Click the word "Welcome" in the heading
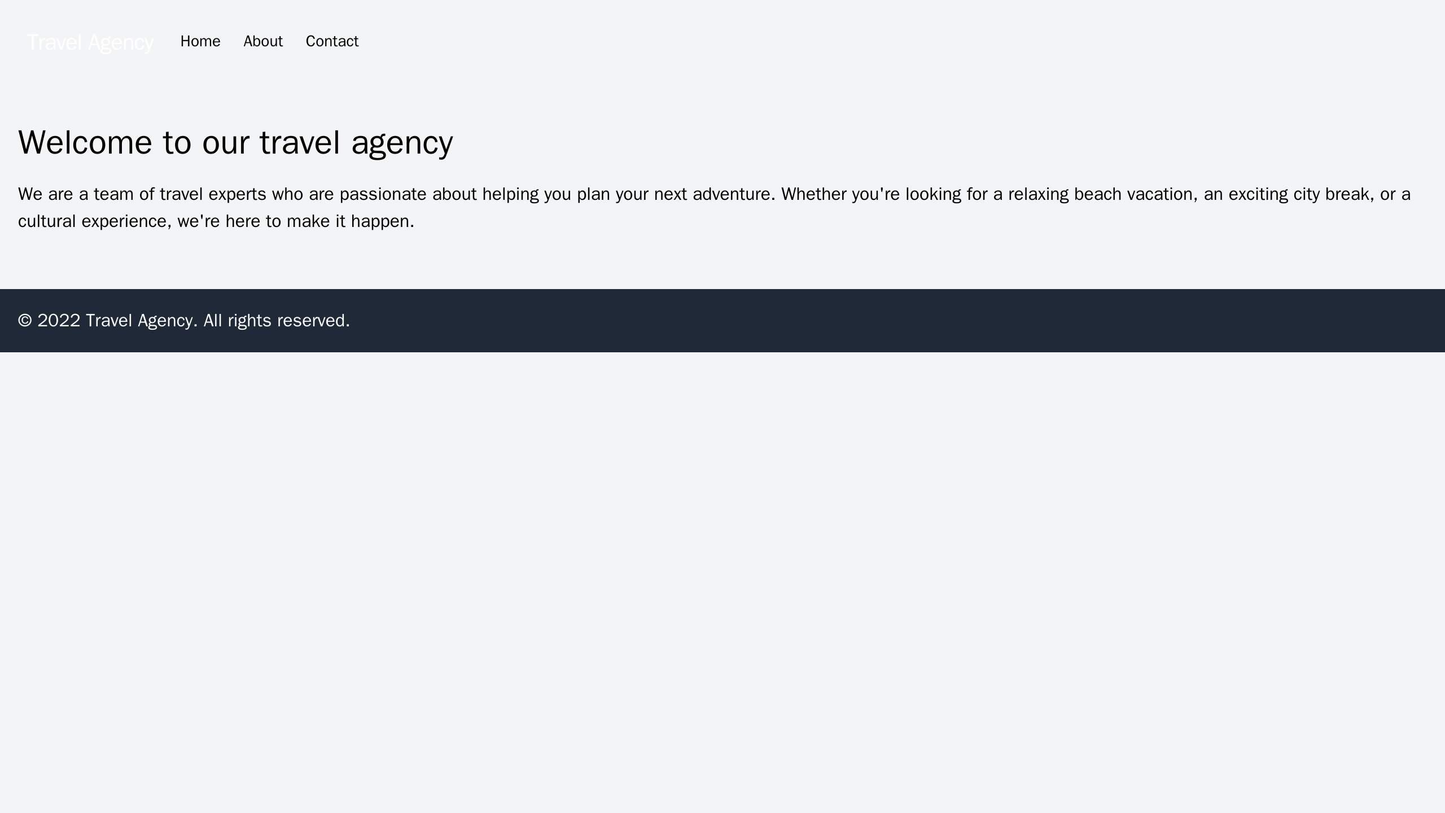 [x=90, y=142]
